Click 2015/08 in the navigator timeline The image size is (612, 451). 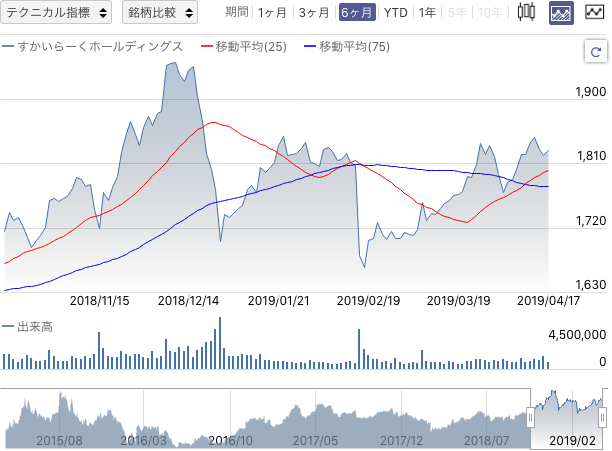click(59, 441)
